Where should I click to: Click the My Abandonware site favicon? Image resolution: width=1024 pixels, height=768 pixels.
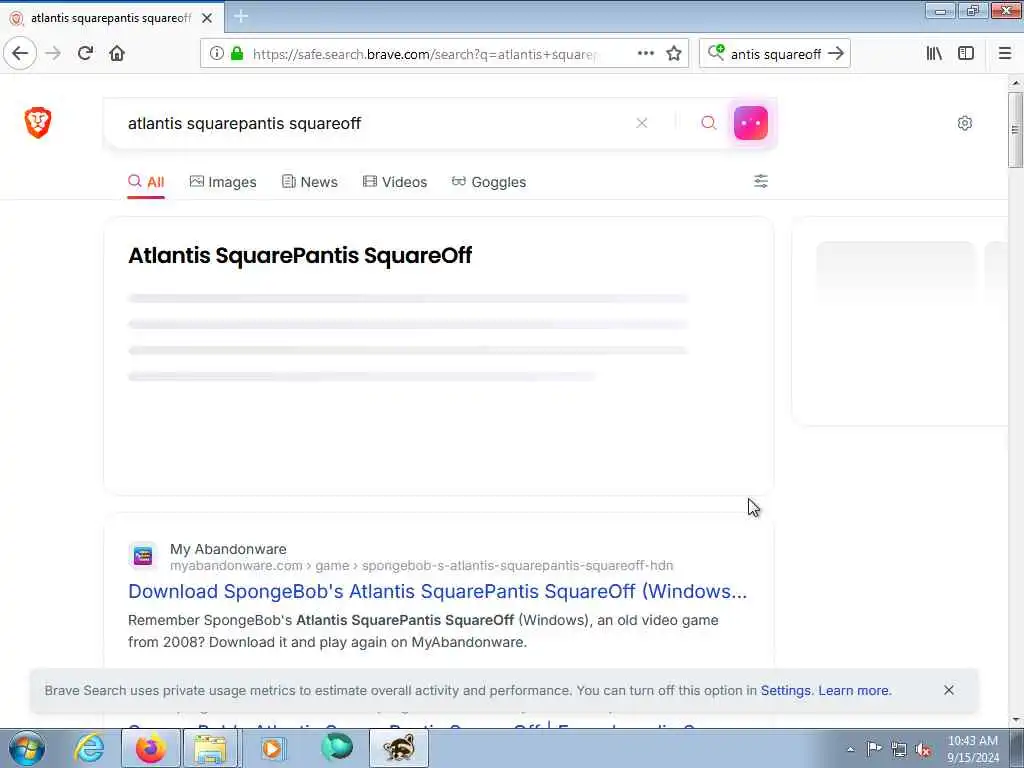tap(143, 556)
